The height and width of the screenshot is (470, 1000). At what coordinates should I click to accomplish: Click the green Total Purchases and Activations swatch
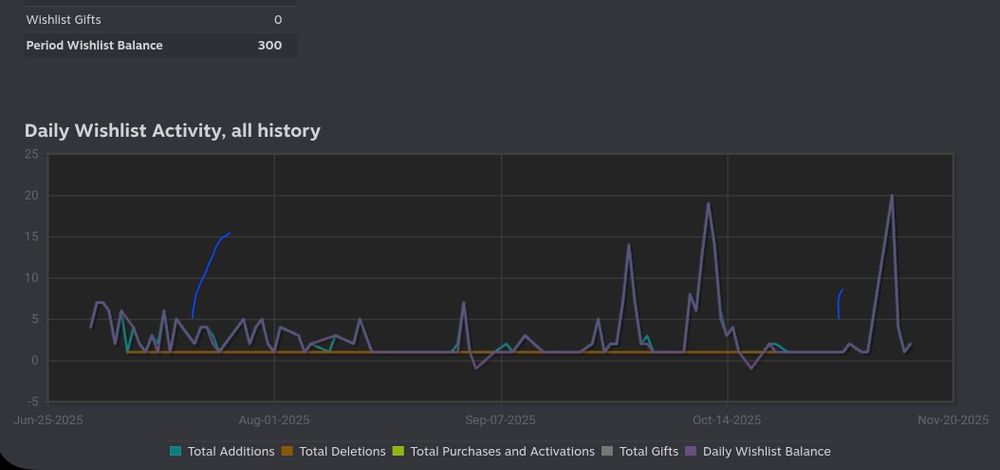(398, 452)
